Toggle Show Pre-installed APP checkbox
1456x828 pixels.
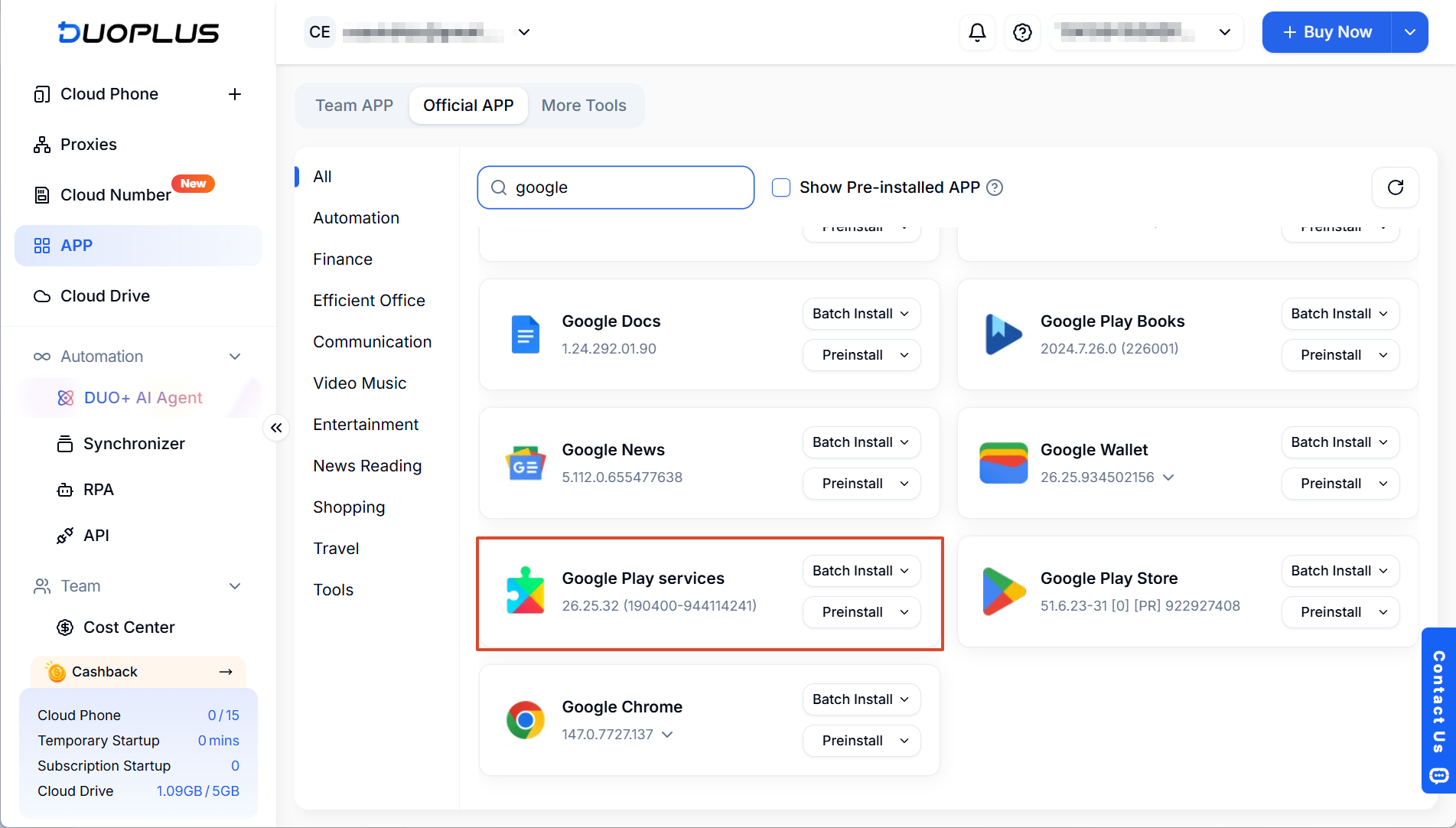(x=781, y=187)
